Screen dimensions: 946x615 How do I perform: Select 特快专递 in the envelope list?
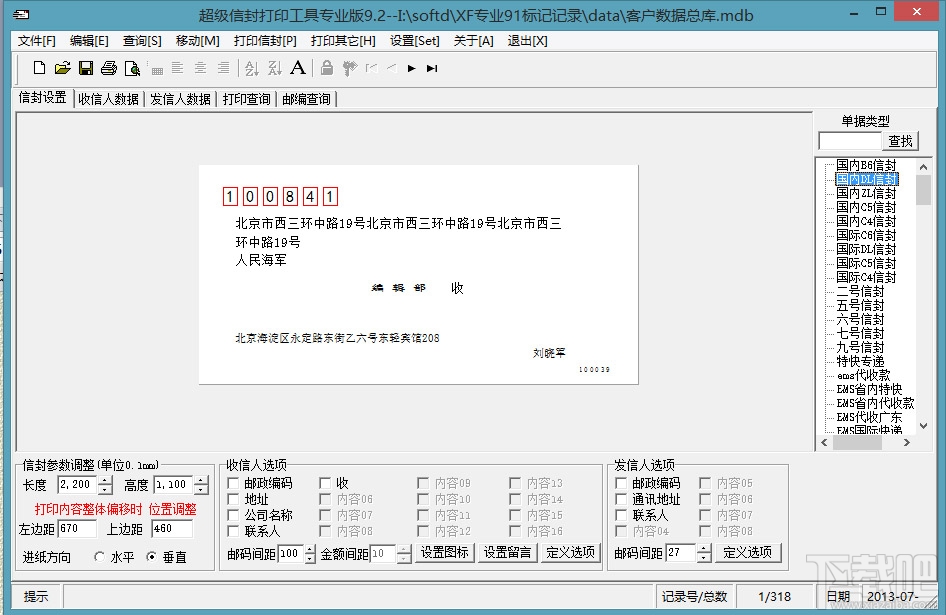pos(860,362)
